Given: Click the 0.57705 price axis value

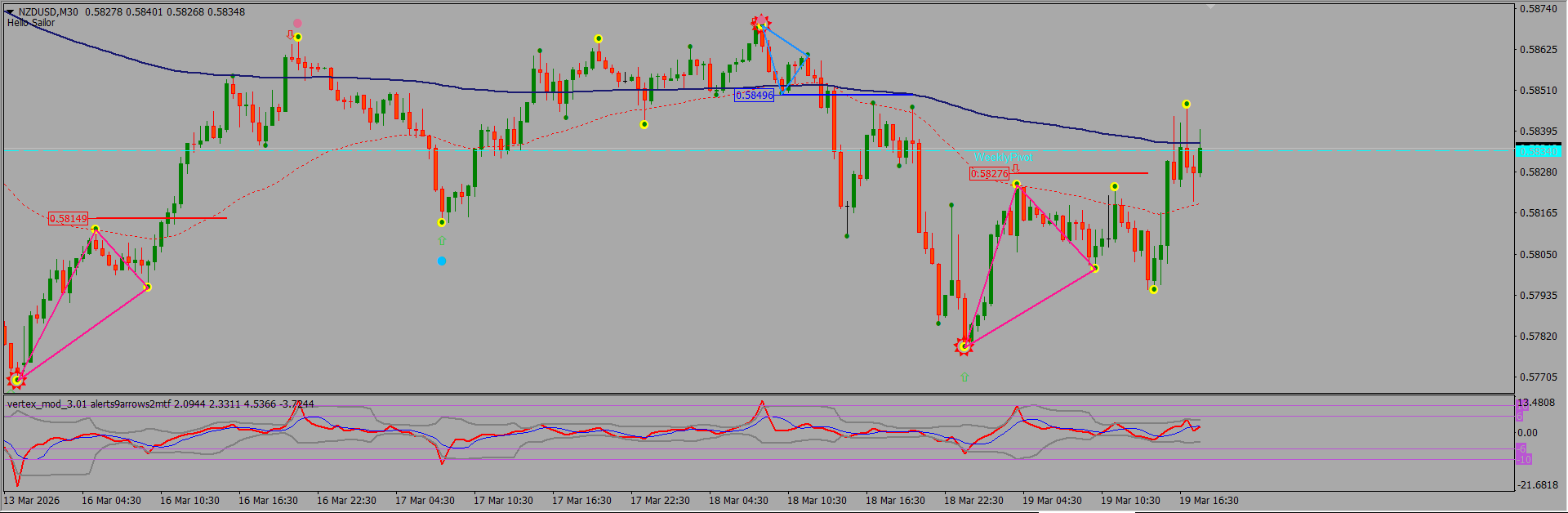Looking at the screenshot, I should tap(1539, 377).
